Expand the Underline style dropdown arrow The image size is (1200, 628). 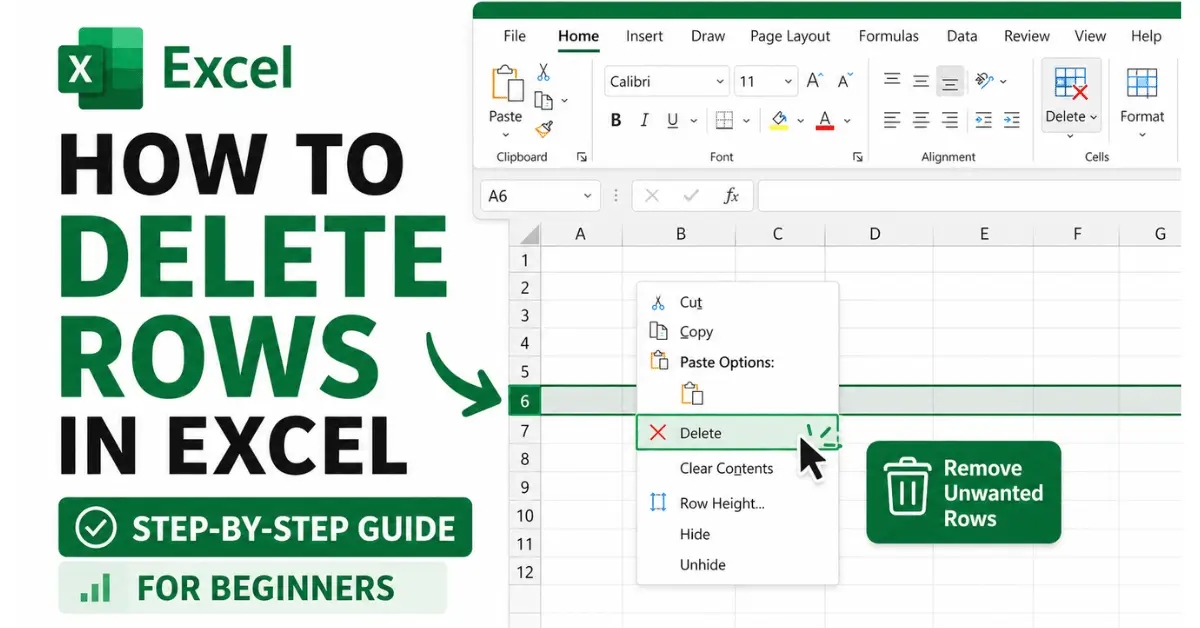(x=695, y=121)
